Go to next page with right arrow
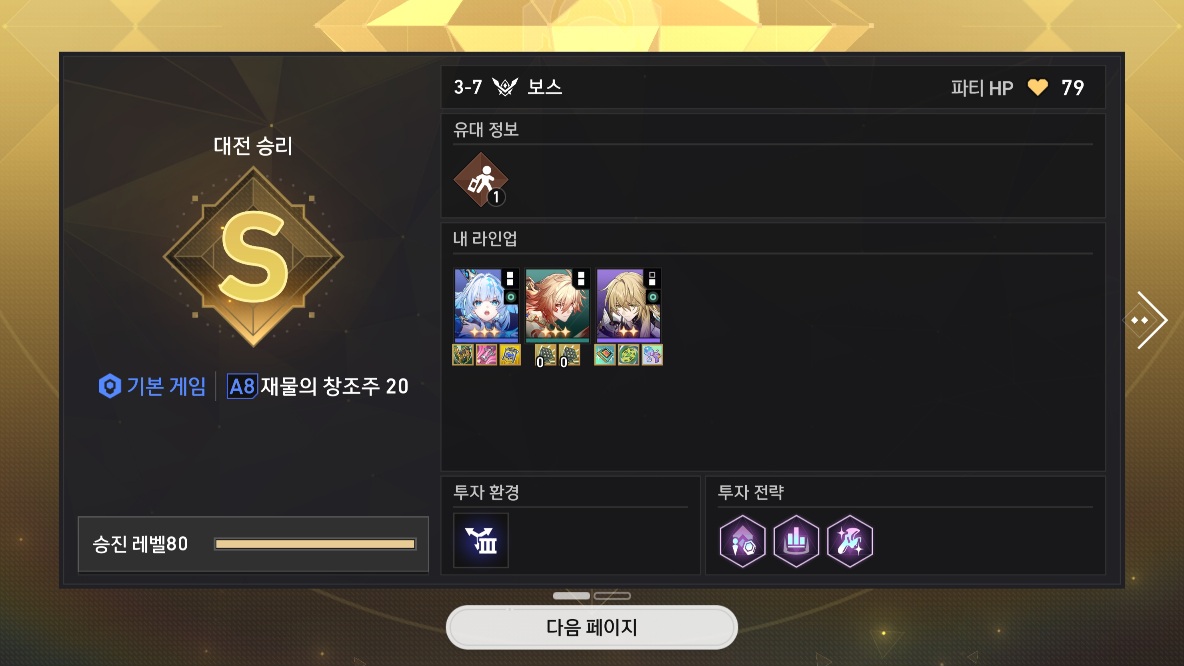The image size is (1184, 666). [x=1146, y=320]
